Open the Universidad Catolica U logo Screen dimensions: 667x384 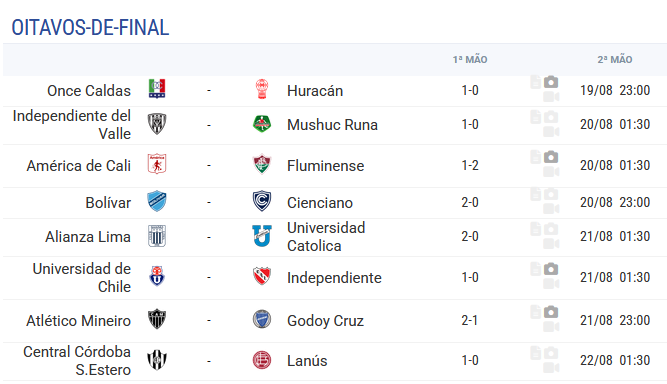[x=262, y=236]
